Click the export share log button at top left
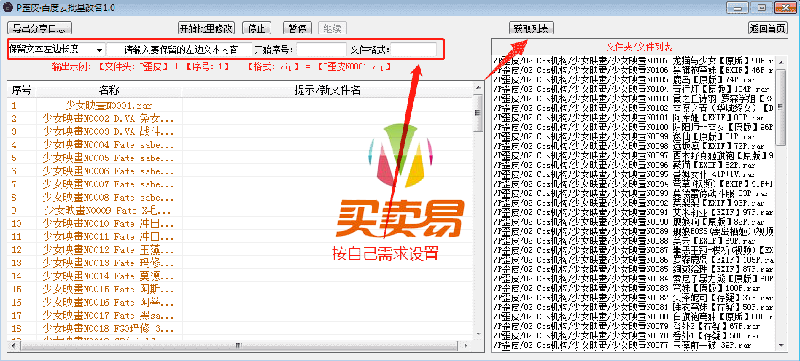 point(39,28)
